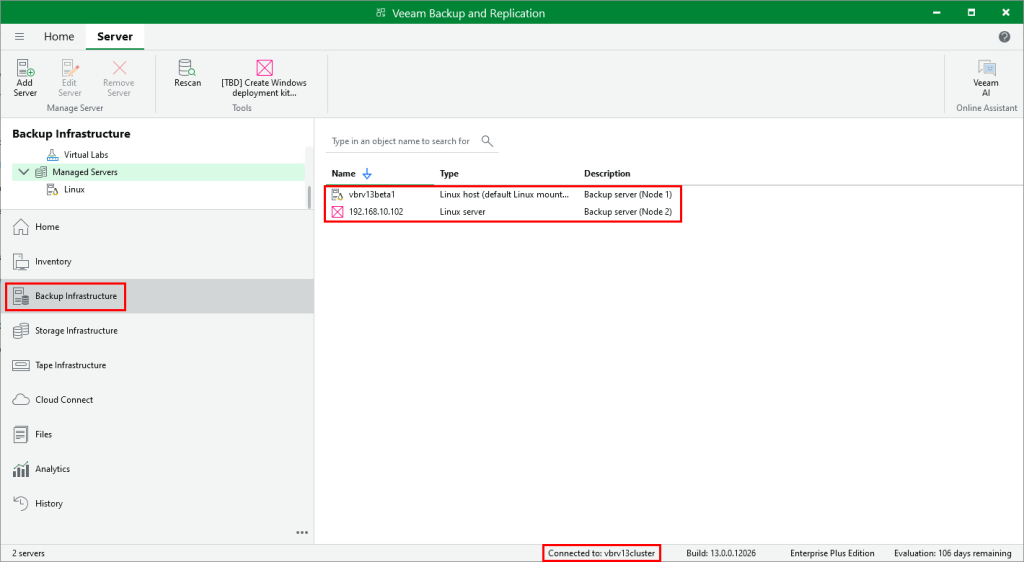Viewport: 1024px width, 562px height.
Task: Select the Linux tree item
Action: [74, 189]
